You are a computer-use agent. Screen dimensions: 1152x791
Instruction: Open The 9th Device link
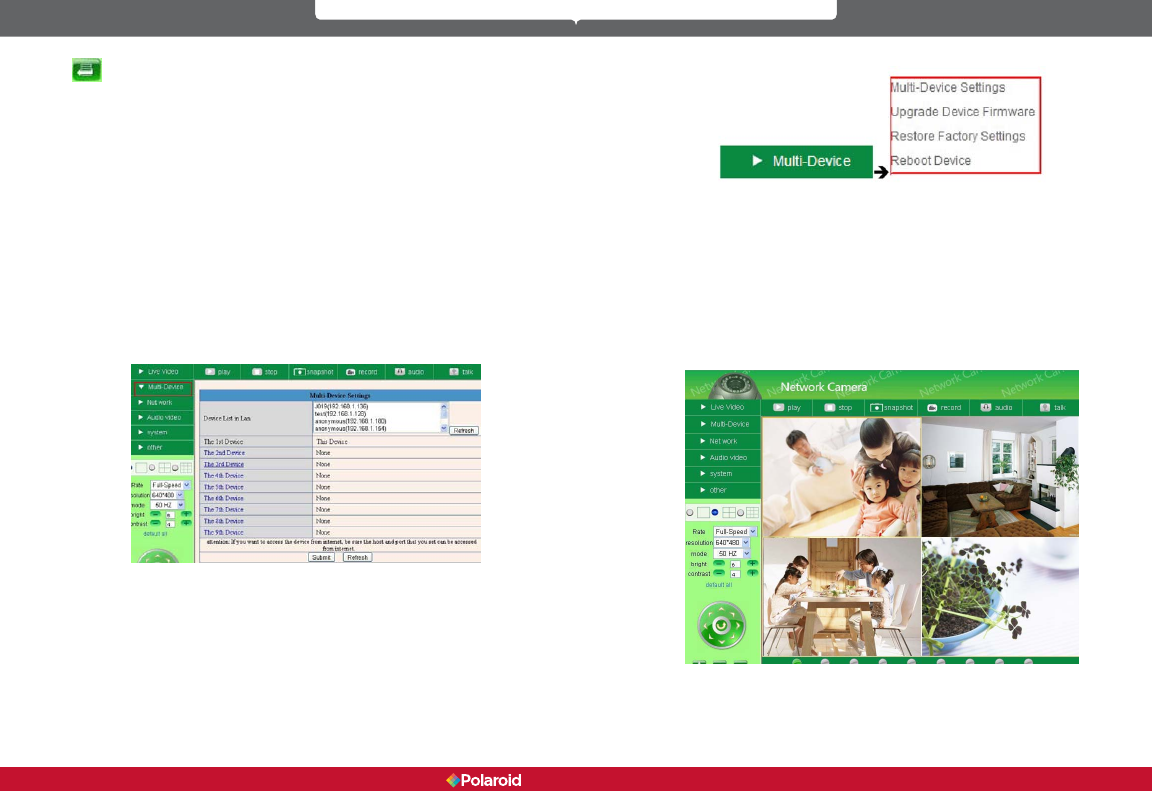click(223, 532)
